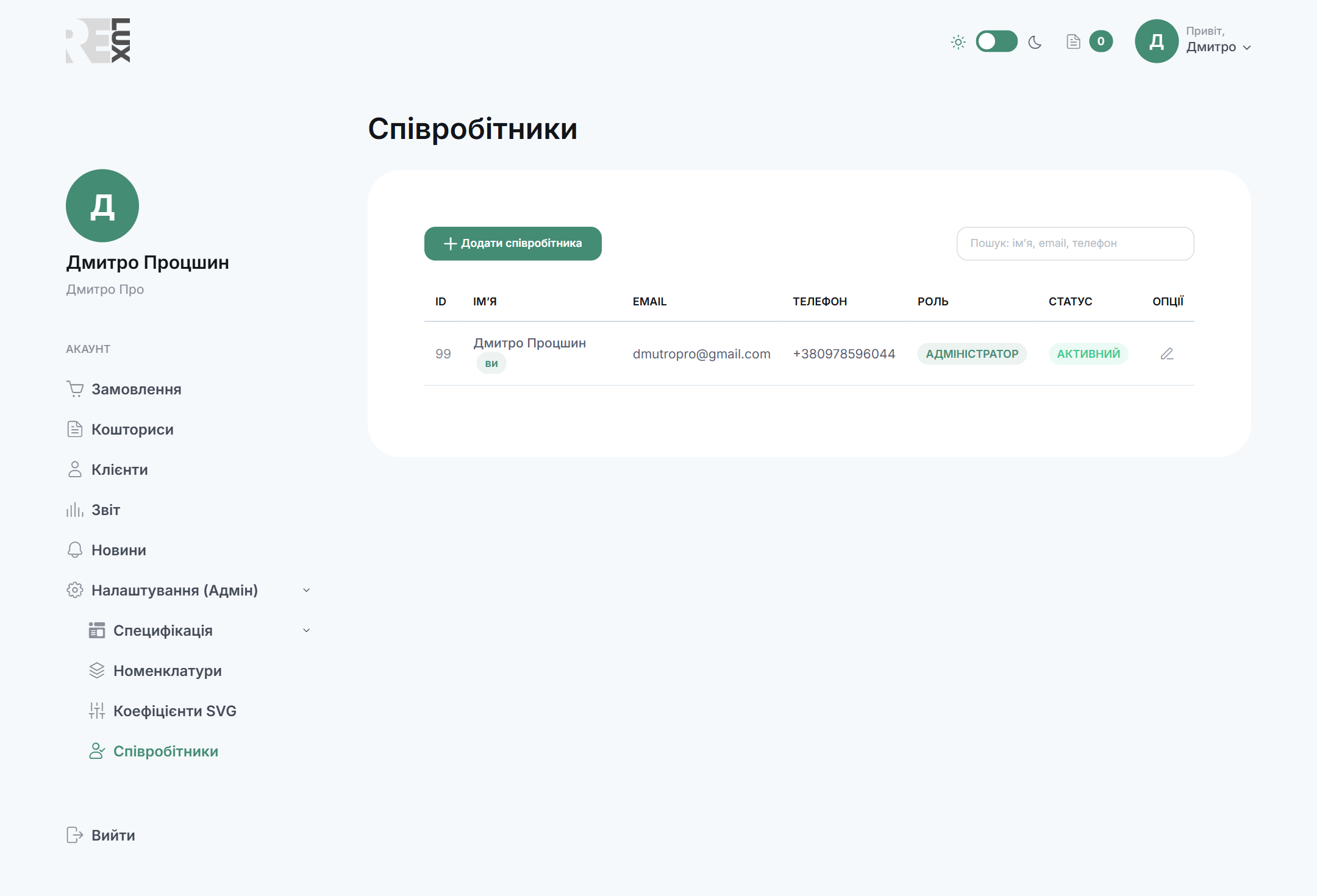Click the Вийти logout link
Viewport: 1317px width, 896px height.
point(113,835)
